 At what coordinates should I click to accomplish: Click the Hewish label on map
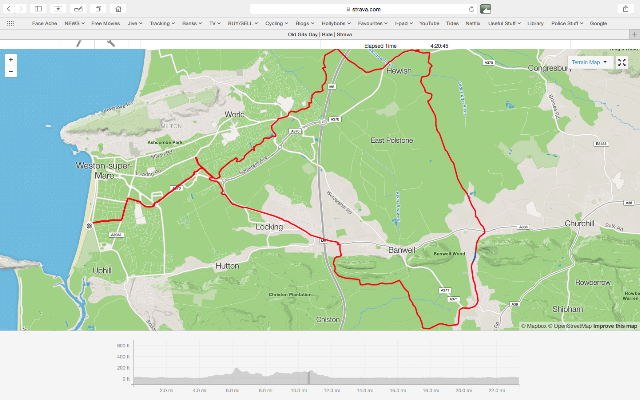tap(399, 71)
